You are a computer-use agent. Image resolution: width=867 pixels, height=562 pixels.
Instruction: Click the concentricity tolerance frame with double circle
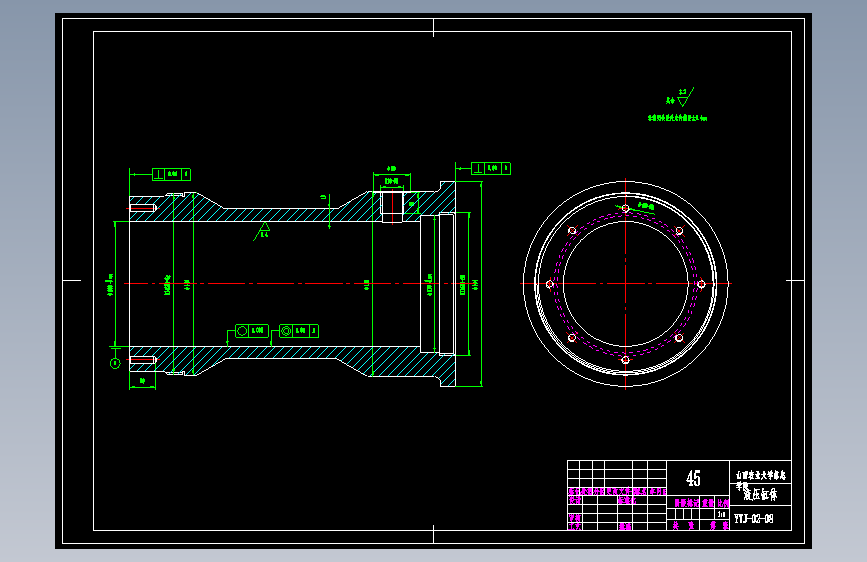point(299,331)
